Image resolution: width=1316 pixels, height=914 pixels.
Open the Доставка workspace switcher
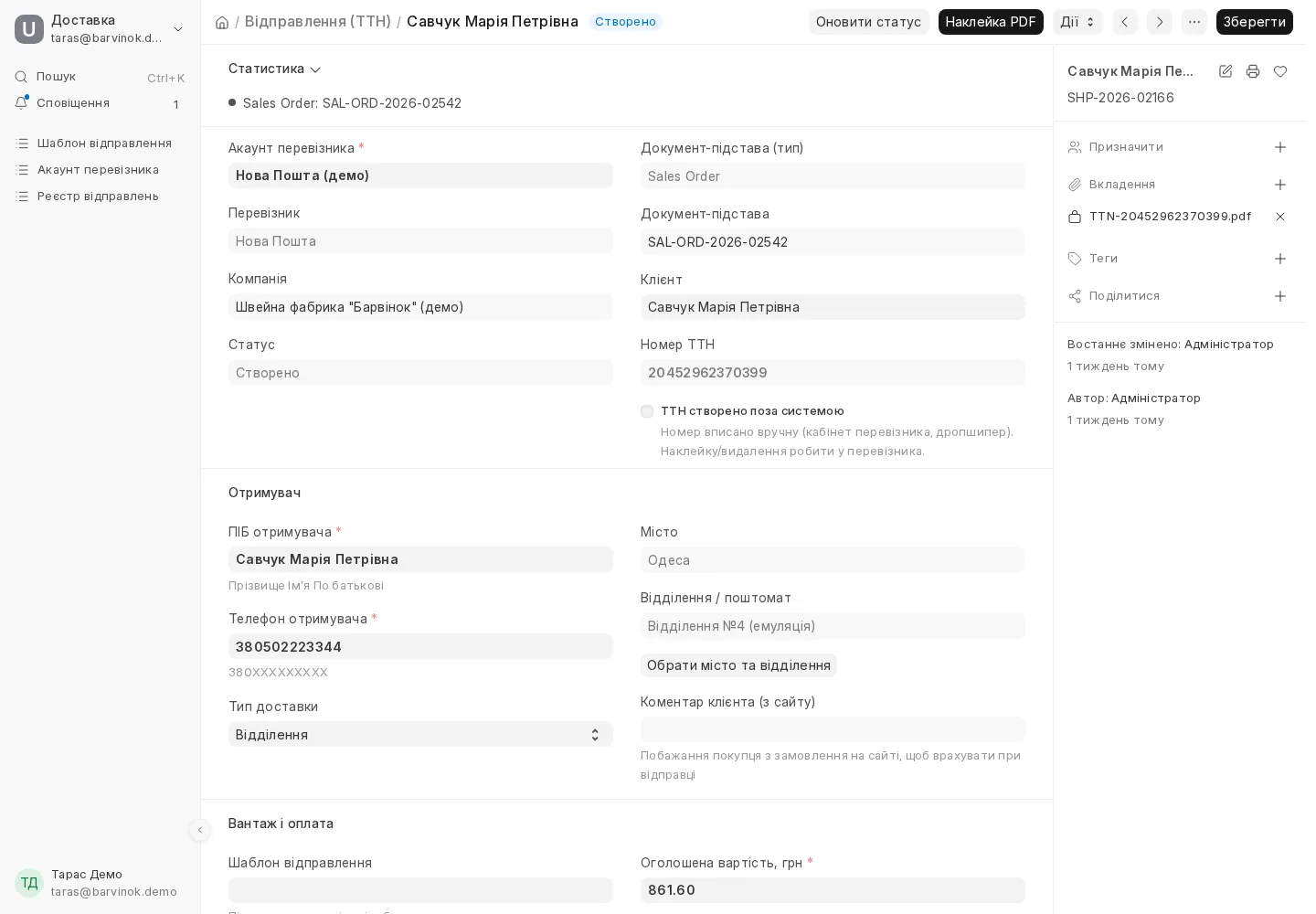(100, 28)
